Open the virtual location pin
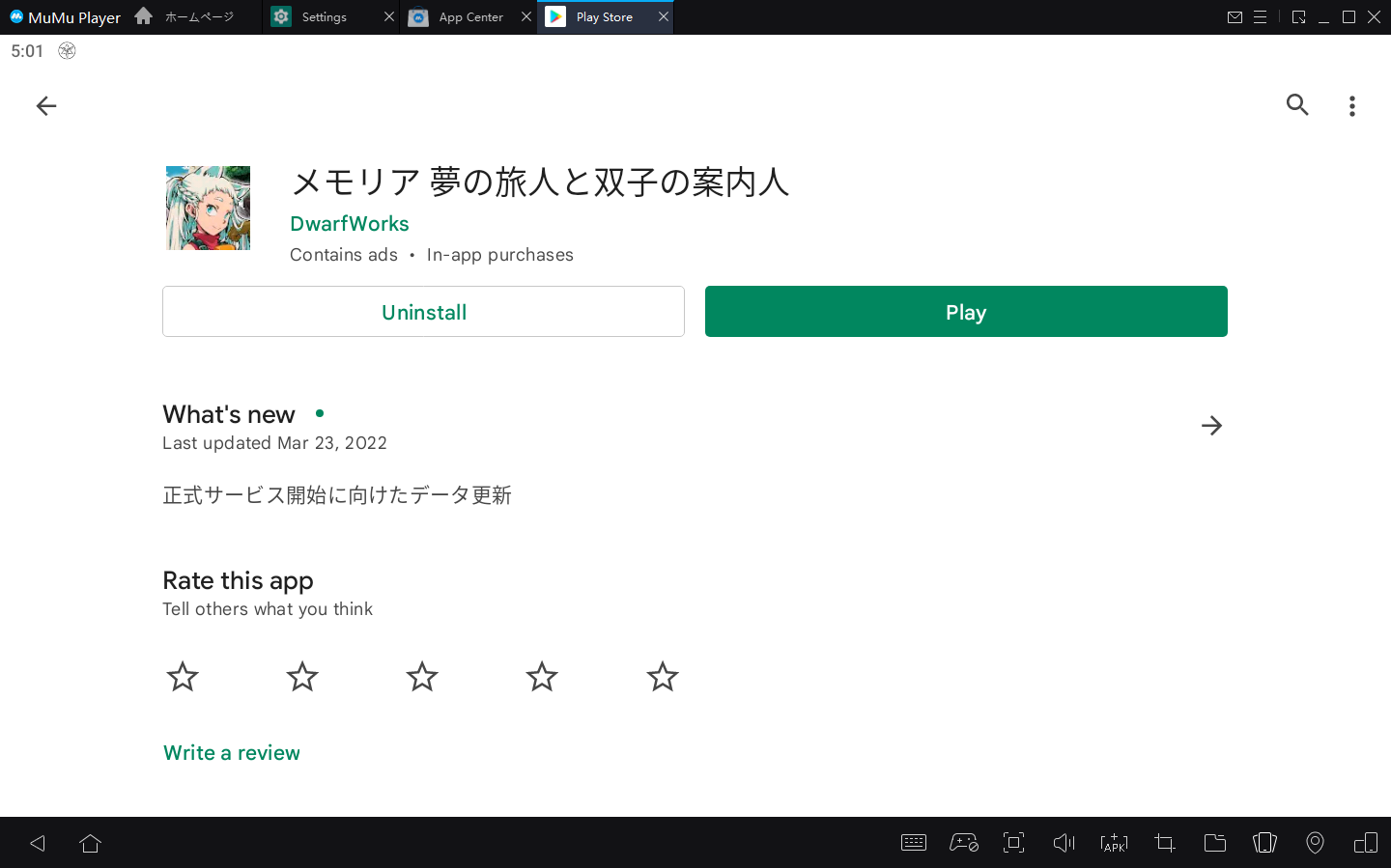The width and height of the screenshot is (1391, 868). [1315, 843]
